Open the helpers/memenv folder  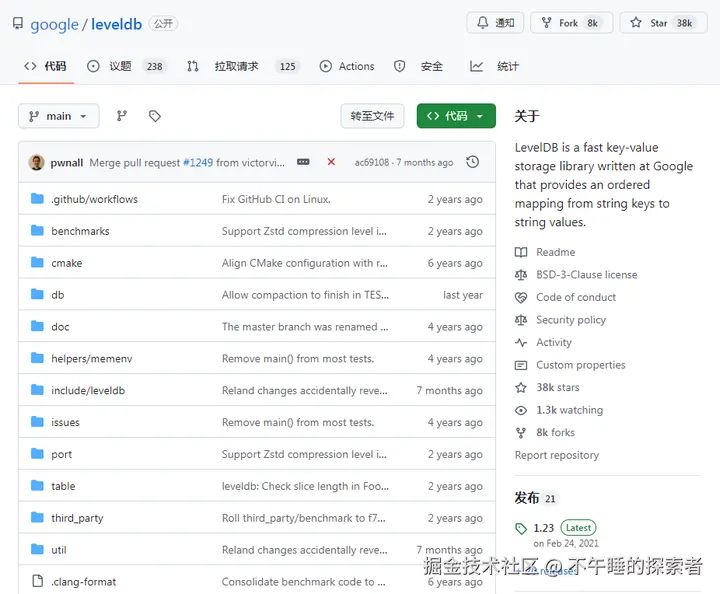92,359
